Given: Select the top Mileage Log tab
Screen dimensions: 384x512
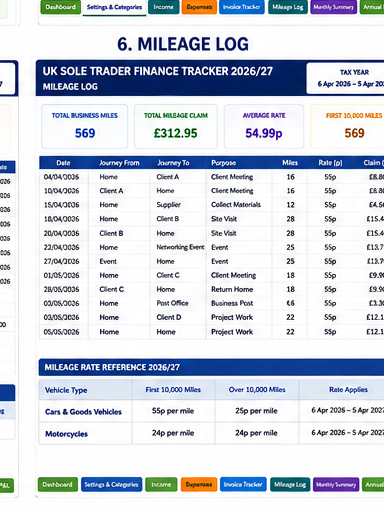Looking at the screenshot, I should click(288, 7).
